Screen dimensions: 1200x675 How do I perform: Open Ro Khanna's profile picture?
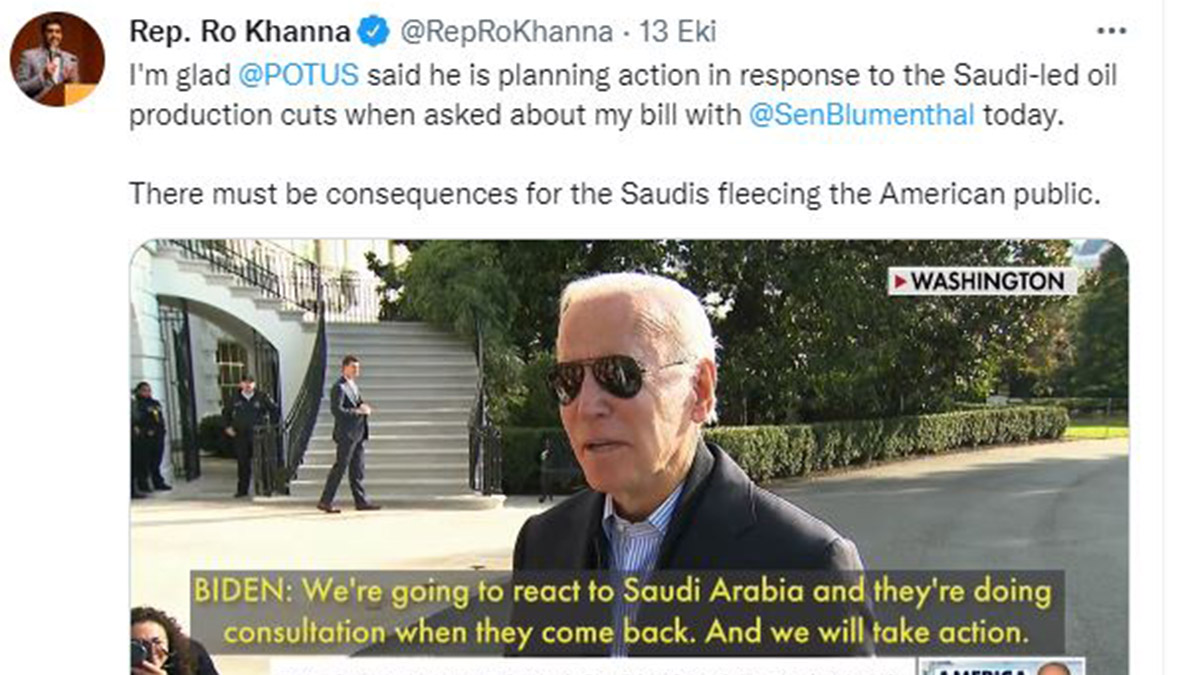coord(57,59)
